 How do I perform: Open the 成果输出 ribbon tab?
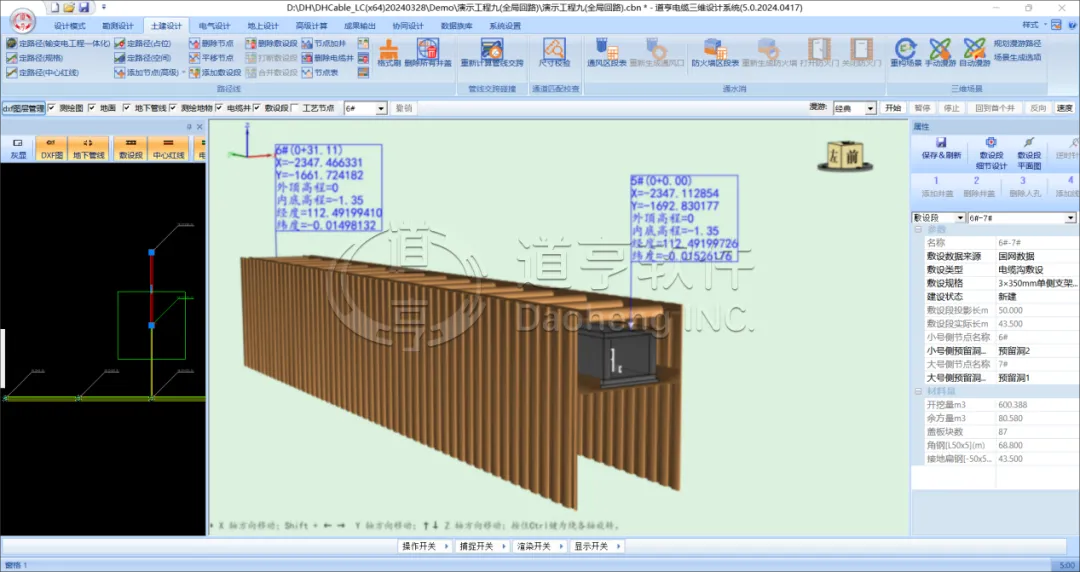pyautogui.click(x=362, y=26)
